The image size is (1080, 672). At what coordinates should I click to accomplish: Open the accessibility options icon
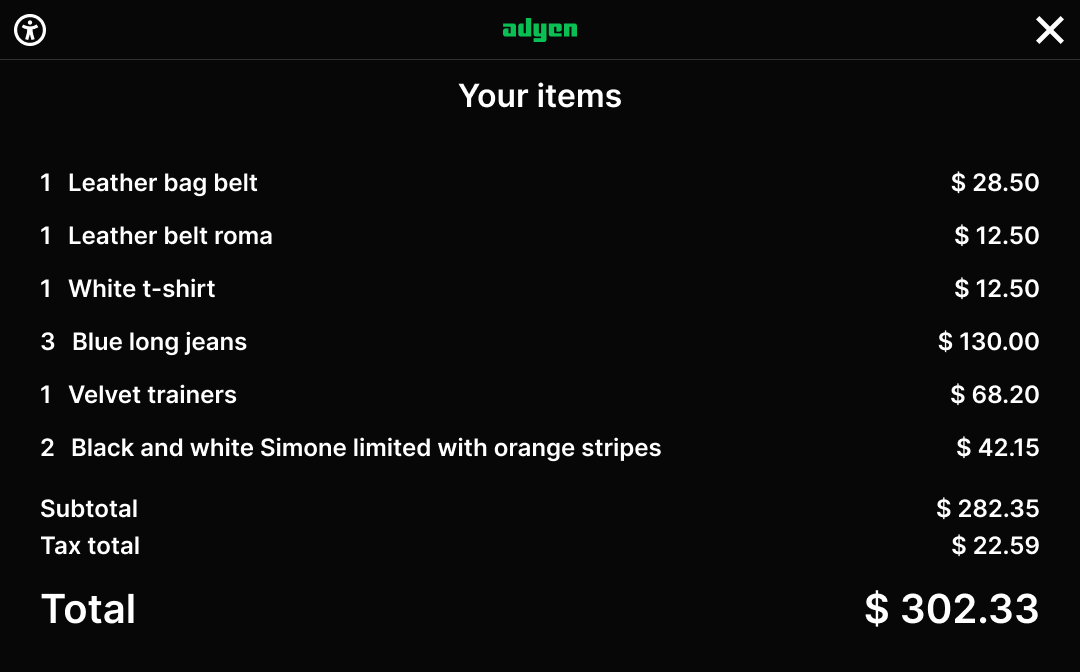31,30
